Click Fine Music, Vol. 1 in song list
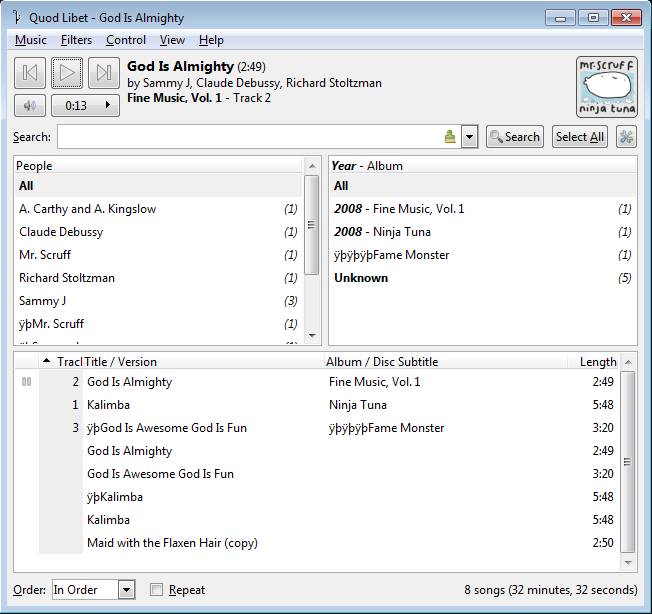The image size is (652, 614). click(374, 382)
